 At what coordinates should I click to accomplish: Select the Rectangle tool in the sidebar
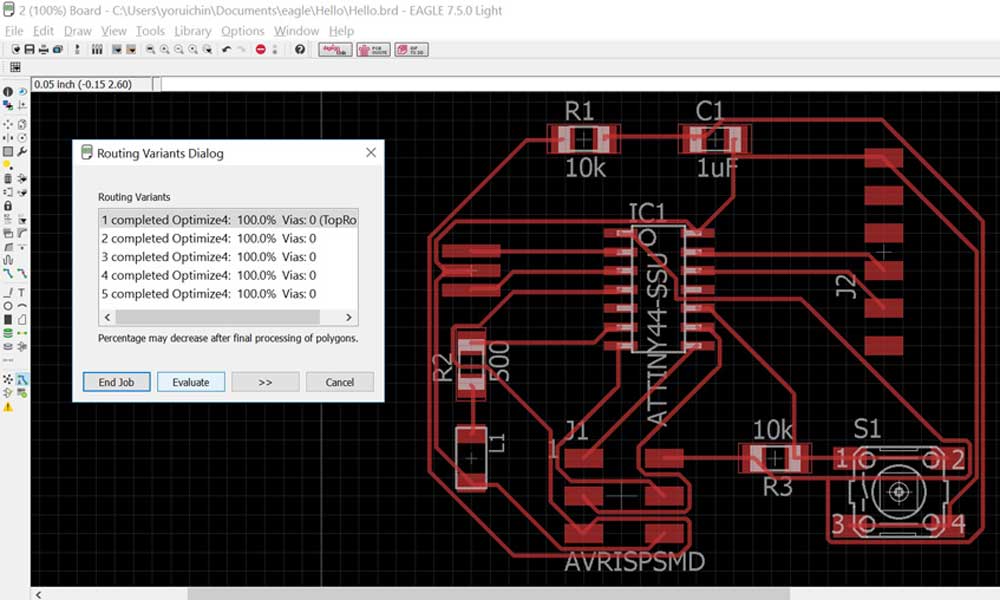8,319
